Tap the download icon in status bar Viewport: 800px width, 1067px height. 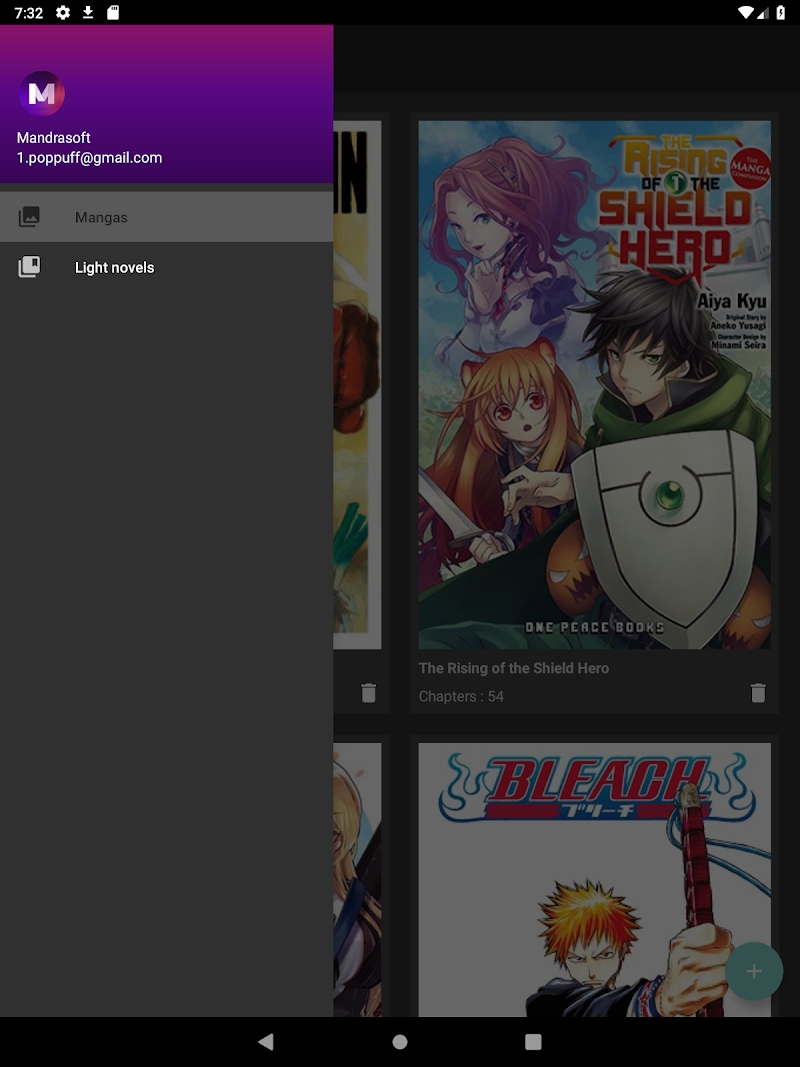click(x=88, y=12)
